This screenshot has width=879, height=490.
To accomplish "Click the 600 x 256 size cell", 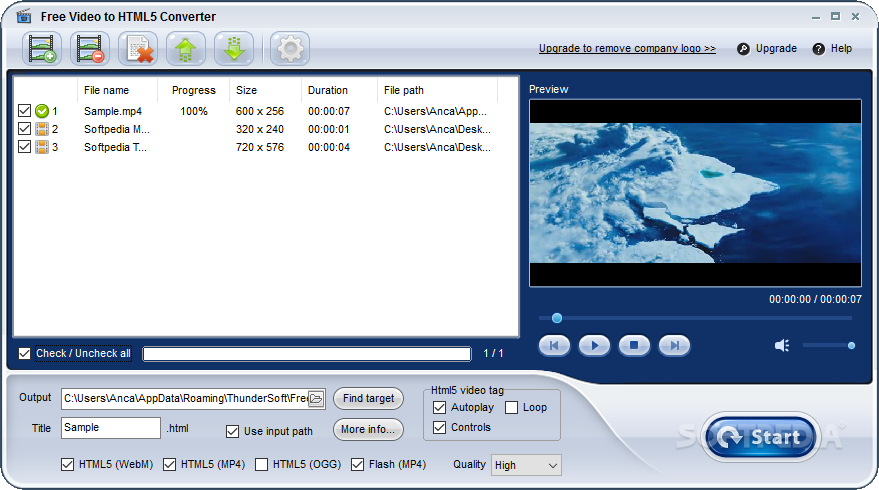I will [x=260, y=112].
